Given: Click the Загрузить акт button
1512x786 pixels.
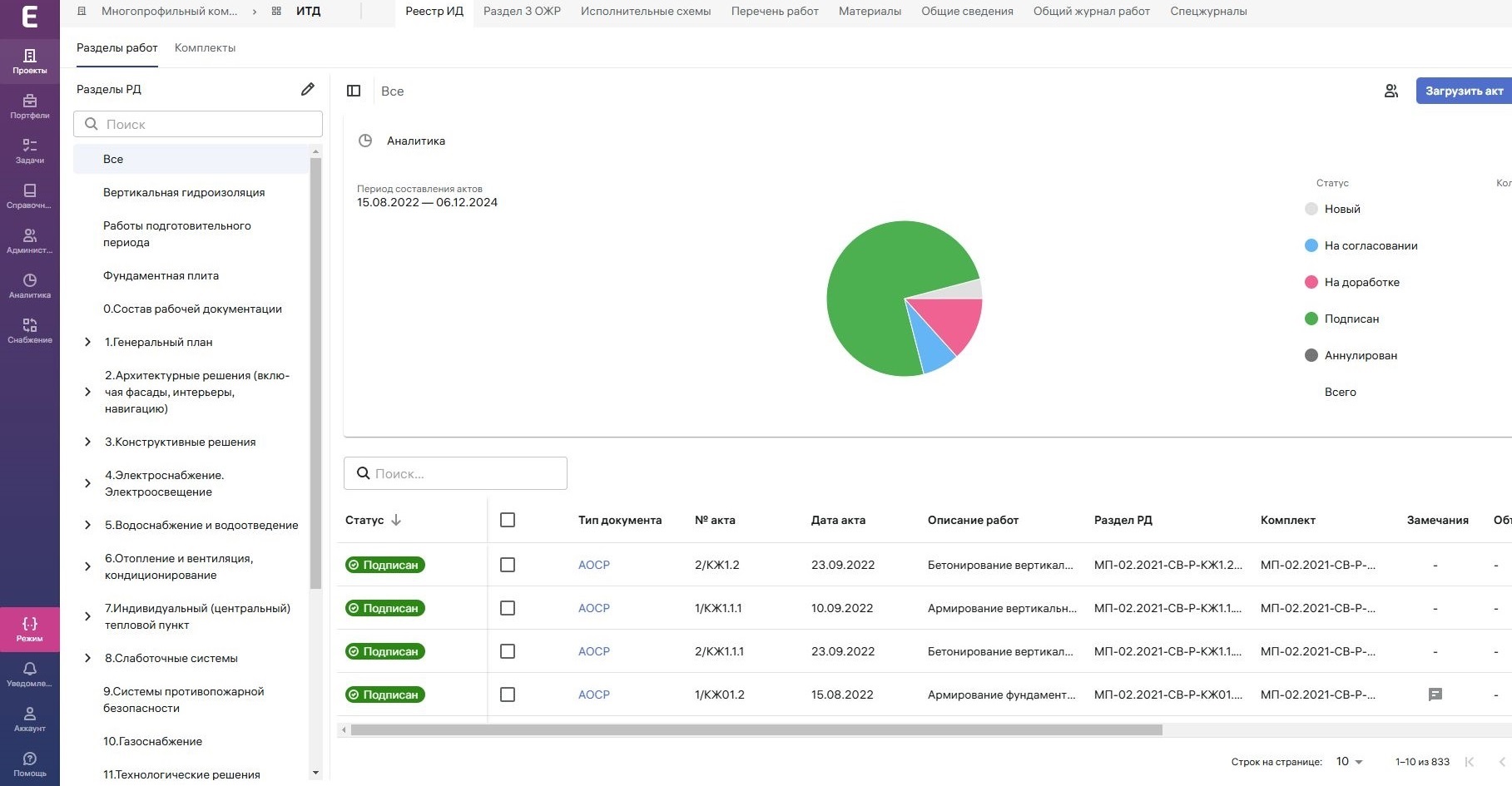Looking at the screenshot, I should 1463,91.
